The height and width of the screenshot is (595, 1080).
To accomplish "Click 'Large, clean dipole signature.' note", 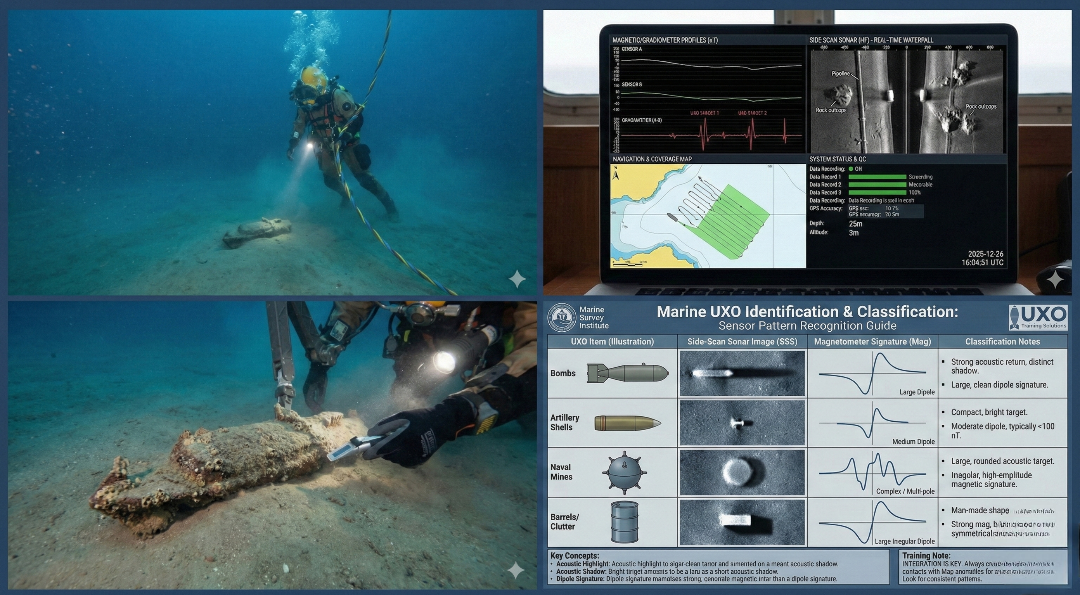I will (999, 385).
